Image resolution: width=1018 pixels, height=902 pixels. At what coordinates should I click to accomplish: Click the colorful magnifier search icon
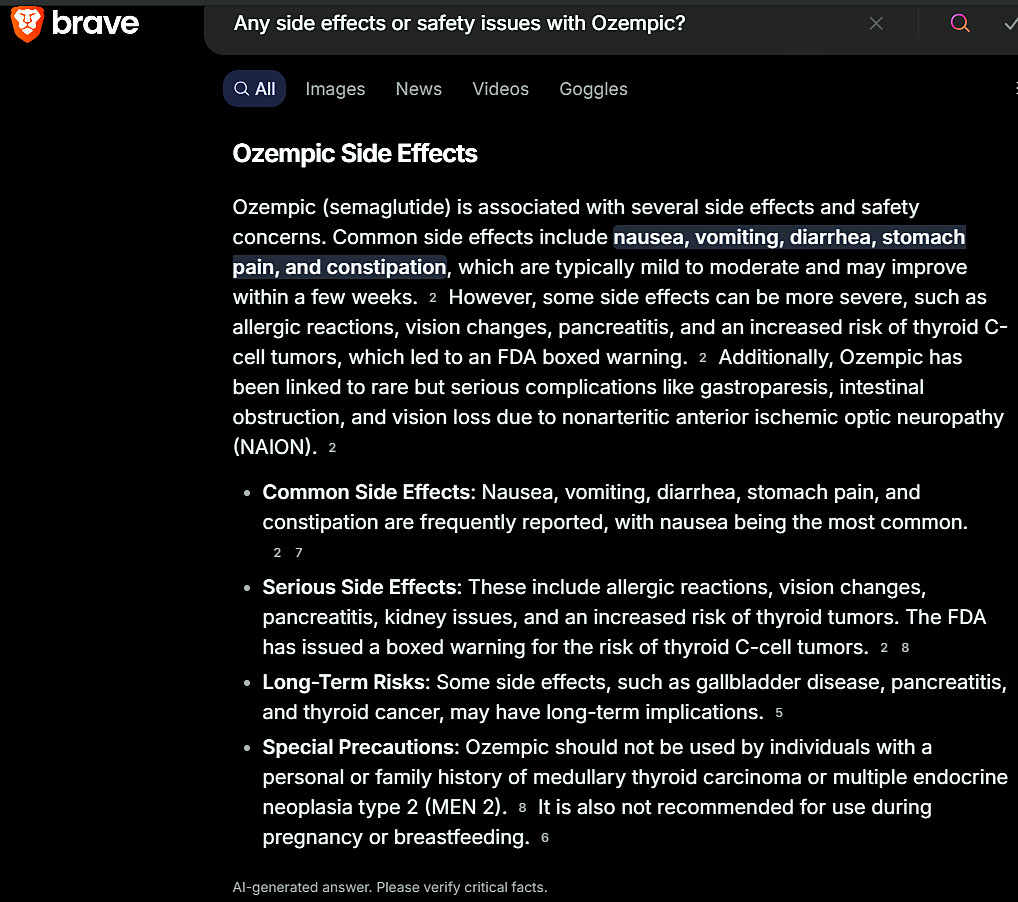960,24
